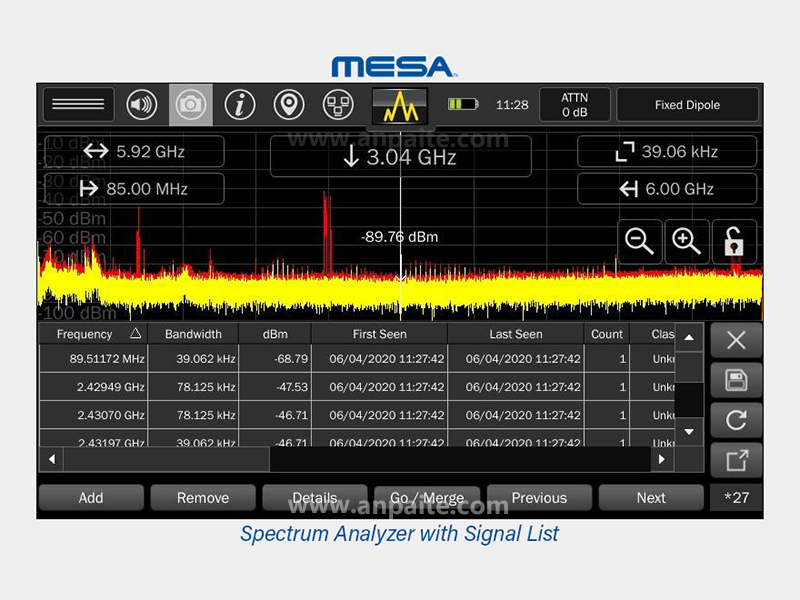Viewport: 800px width, 600px height.
Task: Sort the list by Frequency column
Action: pyautogui.click(x=93, y=334)
